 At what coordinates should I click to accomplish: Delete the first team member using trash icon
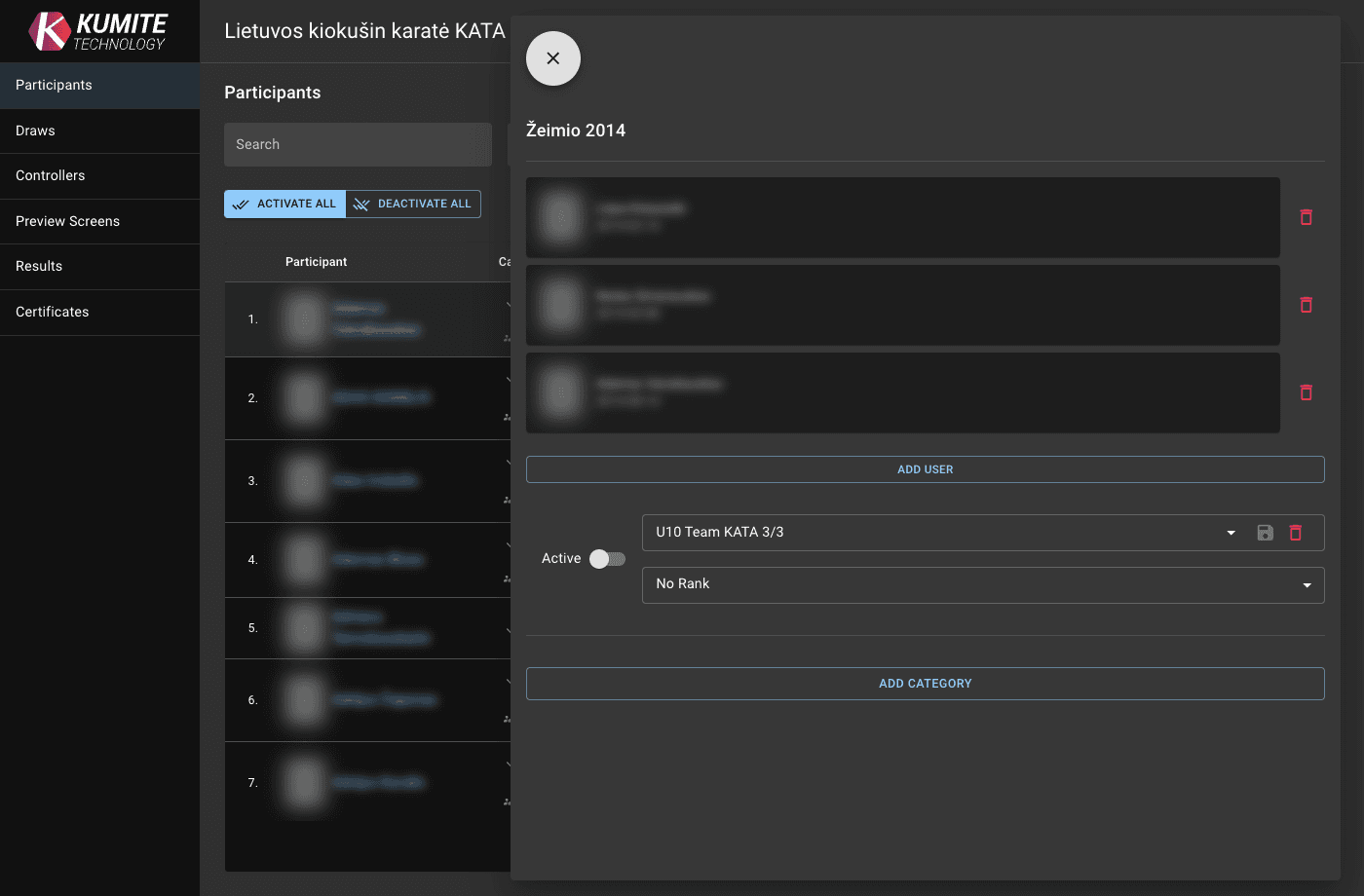(1306, 217)
